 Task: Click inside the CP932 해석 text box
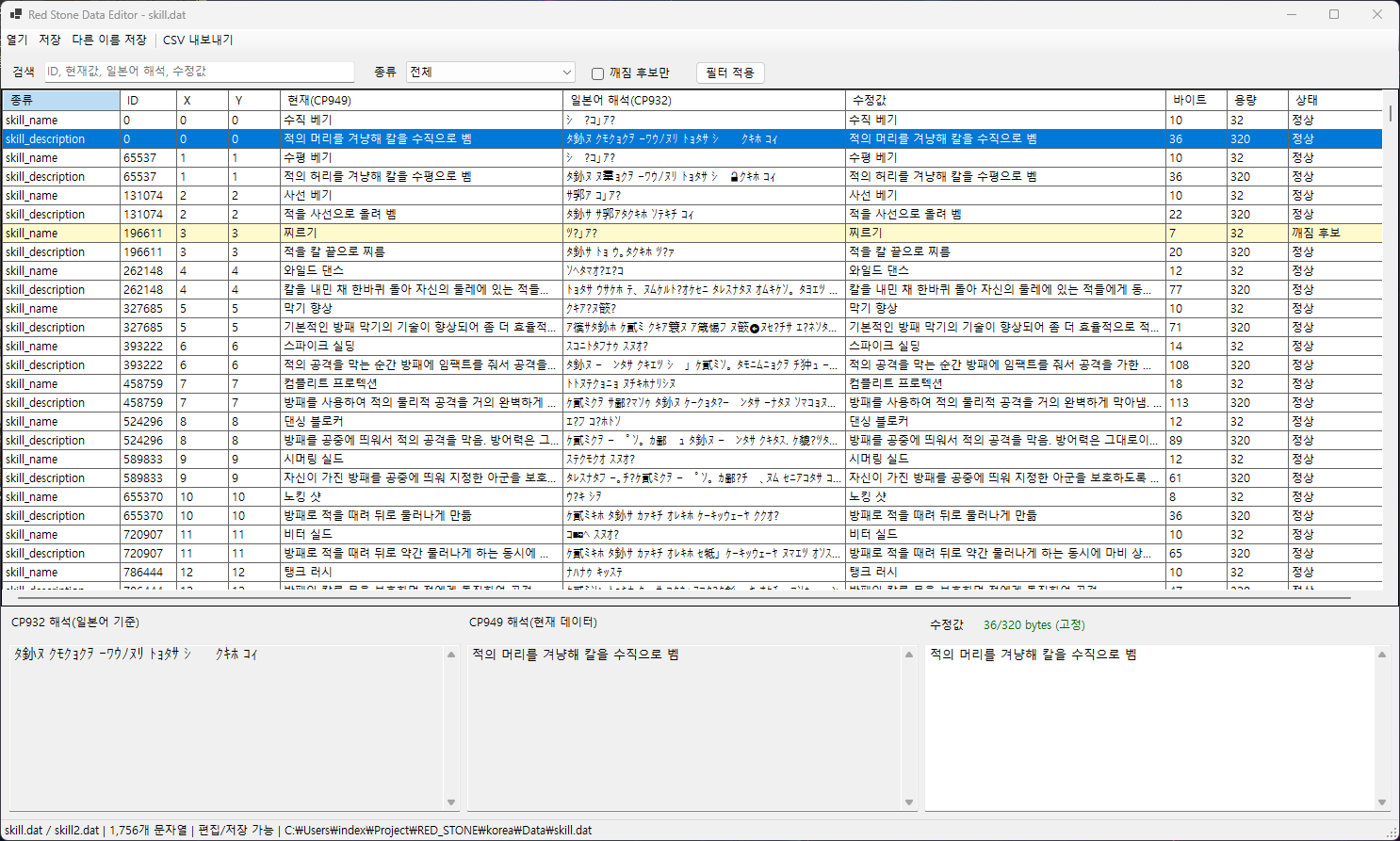(x=226, y=727)
